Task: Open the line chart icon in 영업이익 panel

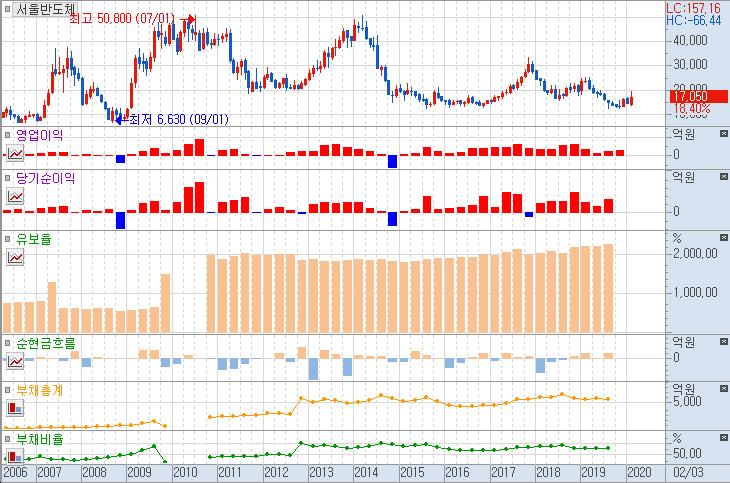Action: click(15, 153)
